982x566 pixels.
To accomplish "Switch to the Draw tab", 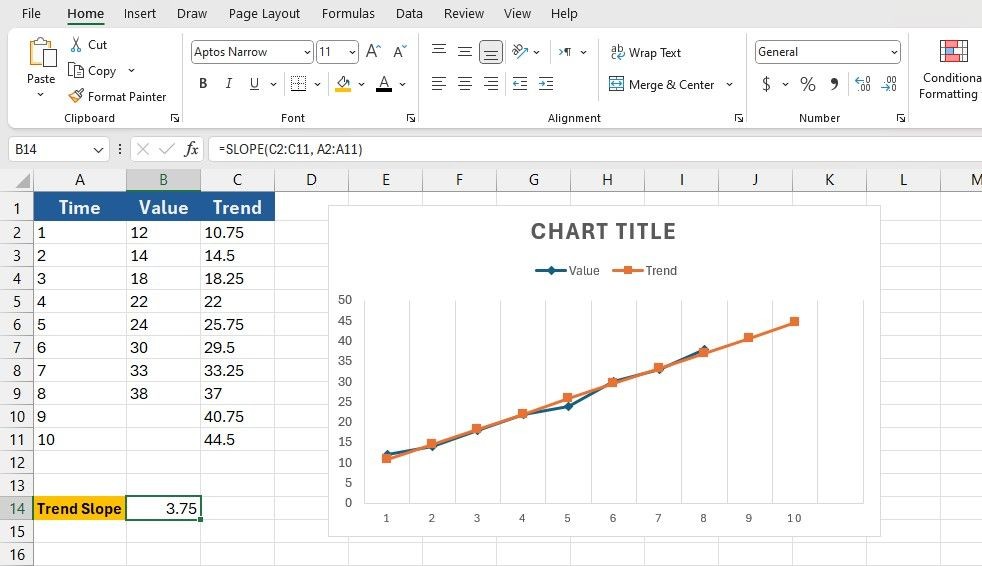I will tap(192, 13).
